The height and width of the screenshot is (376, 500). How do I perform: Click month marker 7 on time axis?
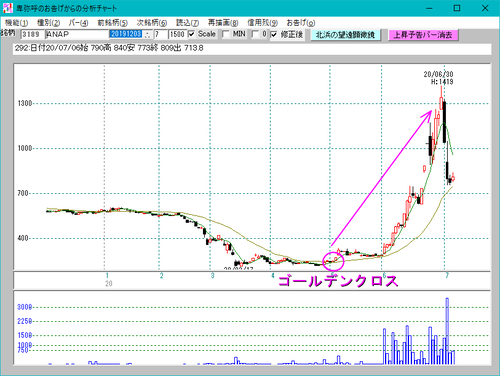click(x=447, y=276)
